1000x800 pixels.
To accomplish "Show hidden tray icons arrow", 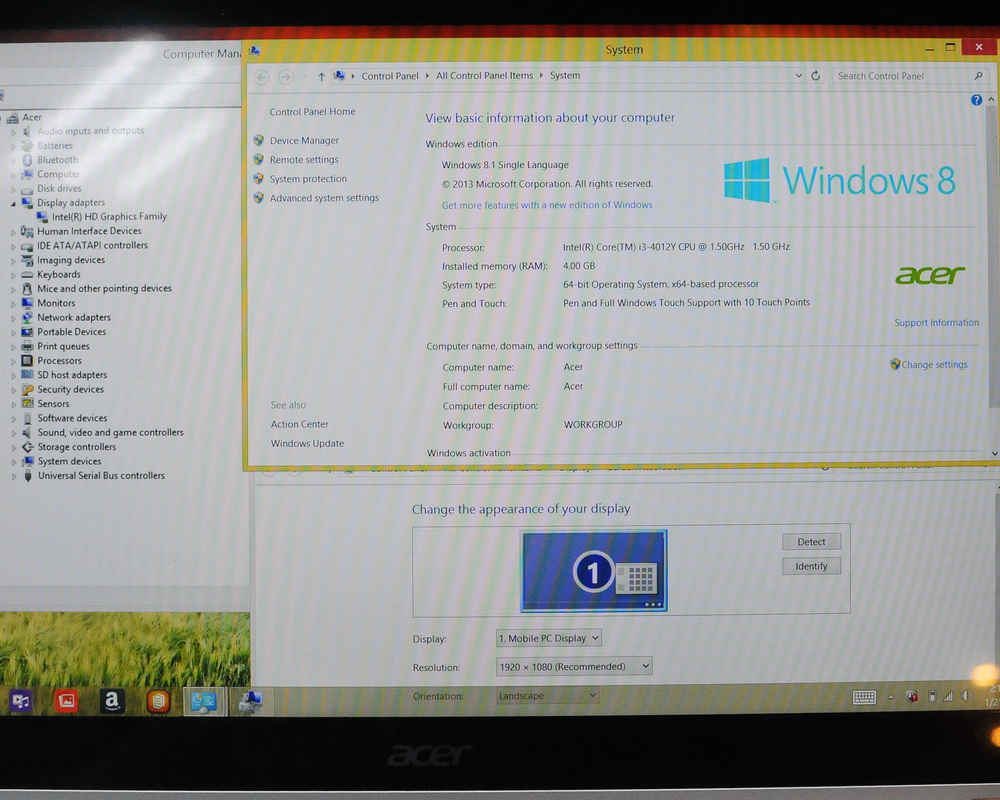I will (x=891, y=697).
